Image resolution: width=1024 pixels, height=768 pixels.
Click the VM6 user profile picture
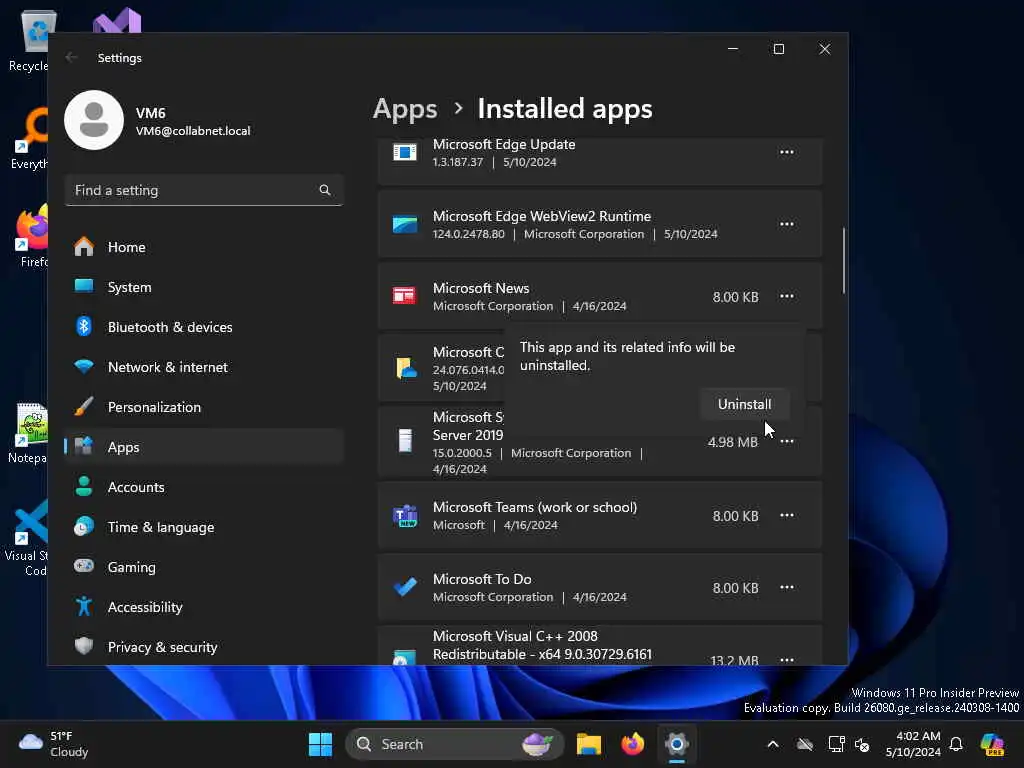[94, 120]
